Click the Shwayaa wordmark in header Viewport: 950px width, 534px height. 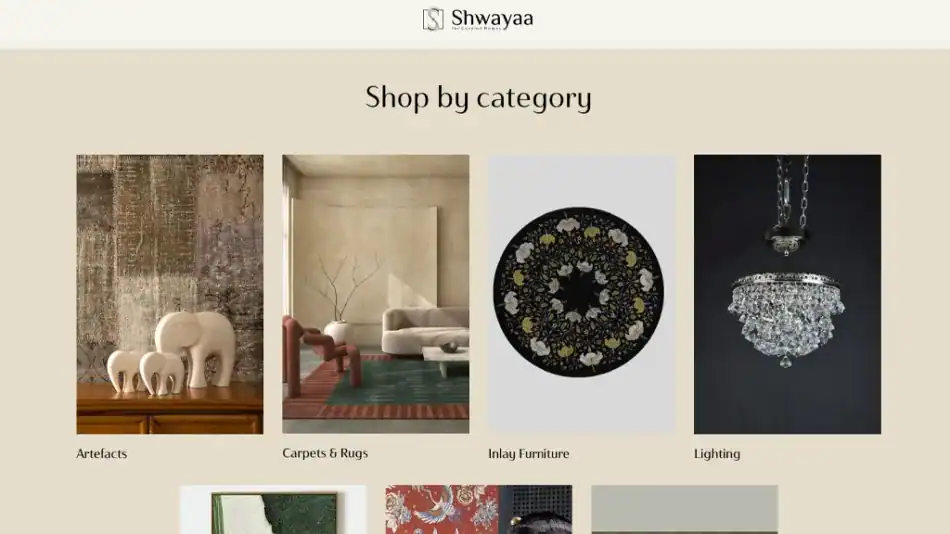coord(492,19)
